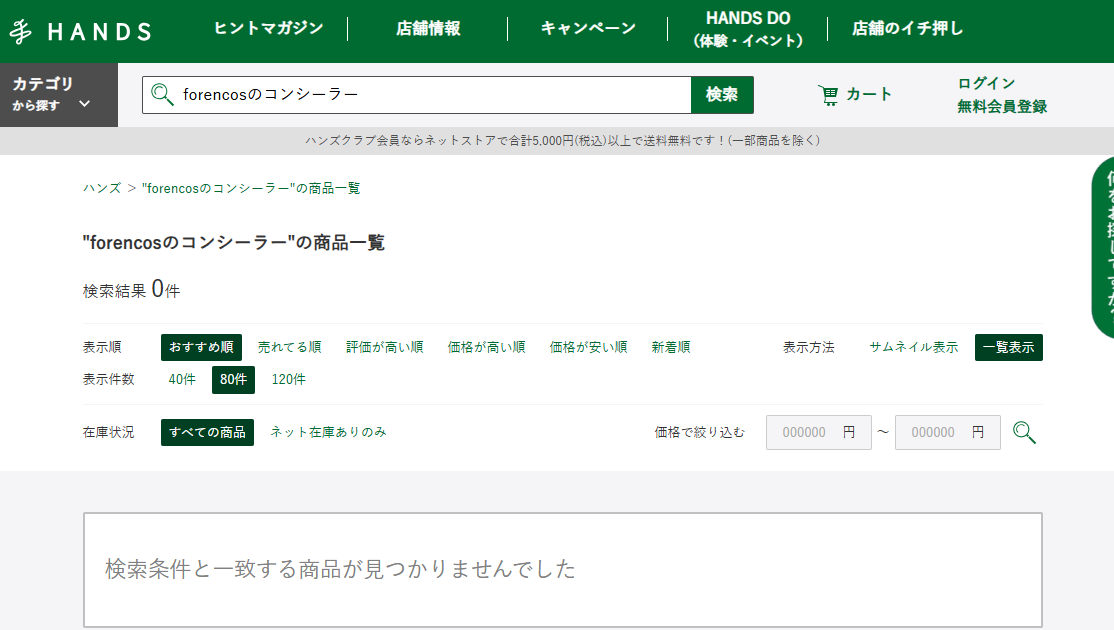Click the カート text link
Image resolution: width=1114 pixels, height=630 pixels.
[868, 94]
